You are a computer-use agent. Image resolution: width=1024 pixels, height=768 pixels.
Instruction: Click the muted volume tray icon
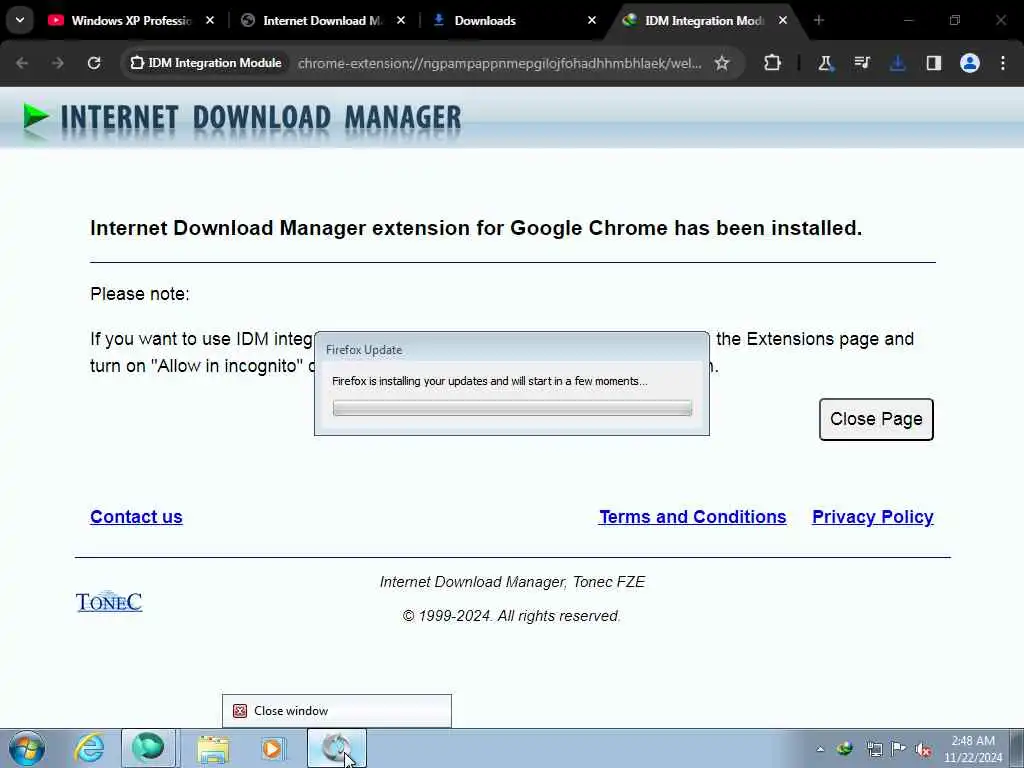click(x=923, y=750)
